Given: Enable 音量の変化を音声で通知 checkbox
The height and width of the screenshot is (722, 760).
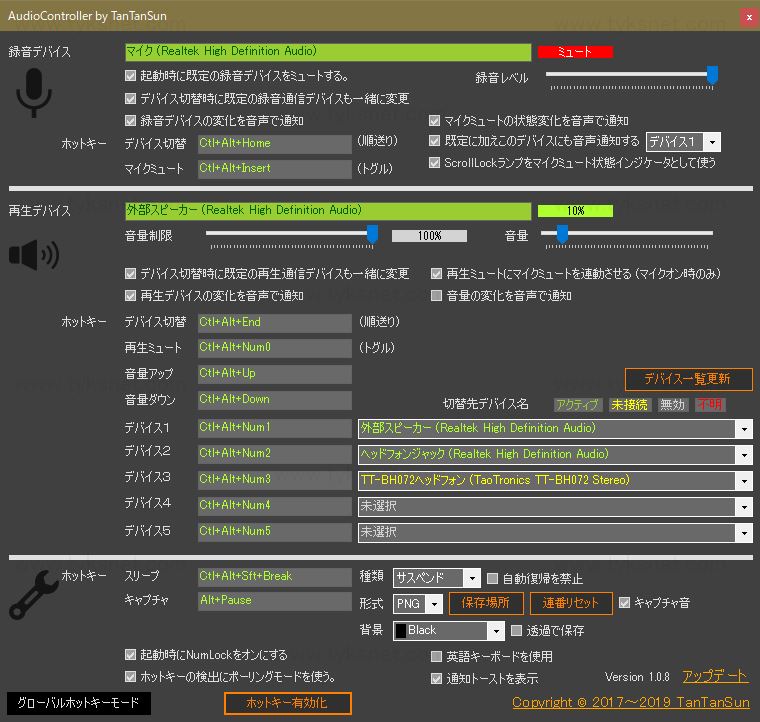Looking at the screenshot, I should [436, 296].
